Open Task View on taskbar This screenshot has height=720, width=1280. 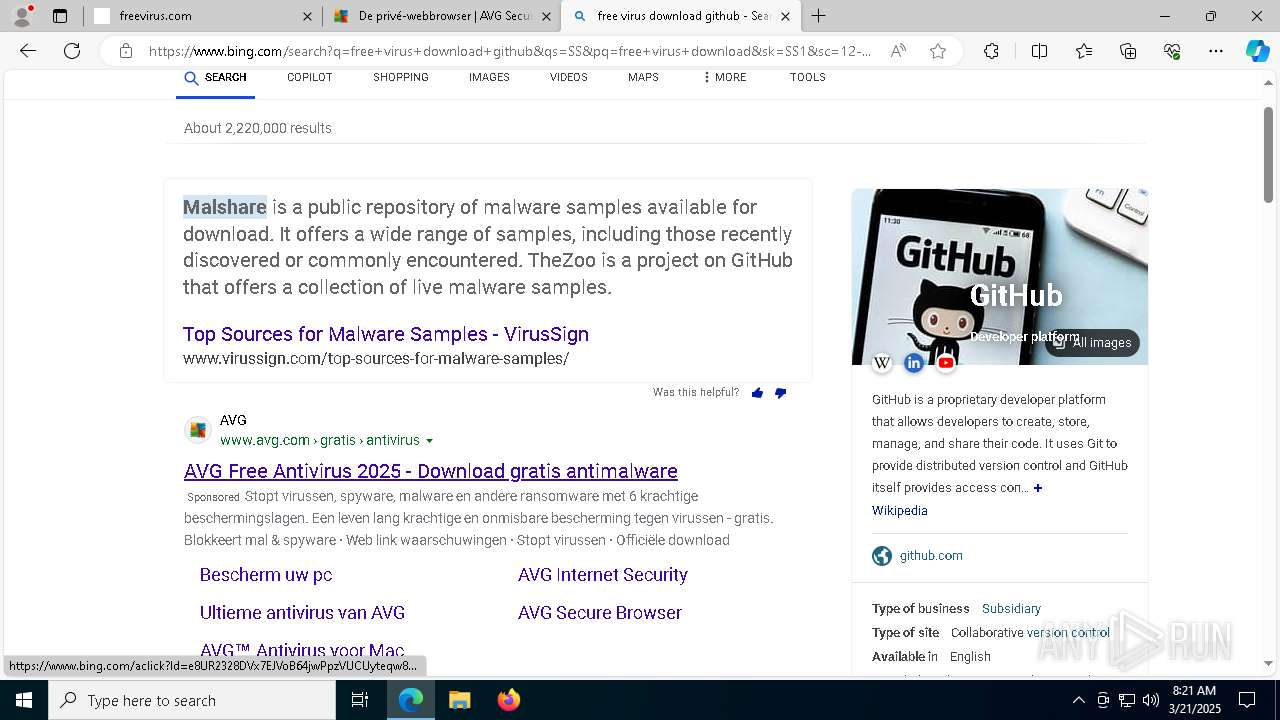[360, 700]
